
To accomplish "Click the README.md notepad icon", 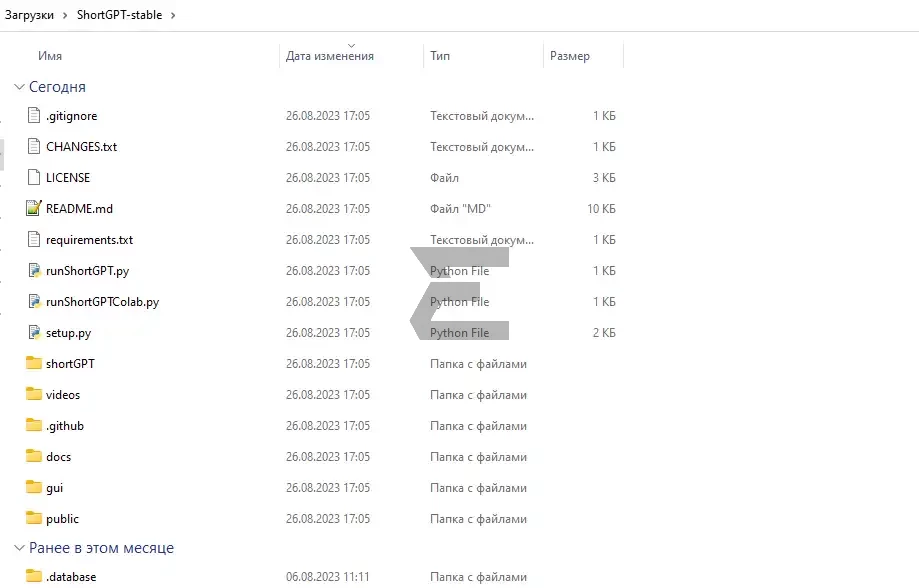I will click(x=34, y=208).
